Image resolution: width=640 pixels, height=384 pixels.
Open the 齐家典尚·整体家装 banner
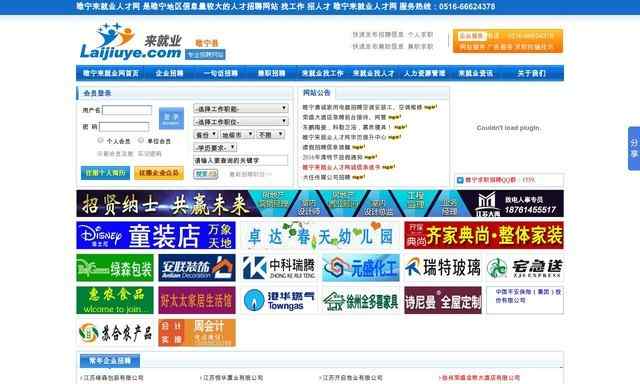(484, 235)
